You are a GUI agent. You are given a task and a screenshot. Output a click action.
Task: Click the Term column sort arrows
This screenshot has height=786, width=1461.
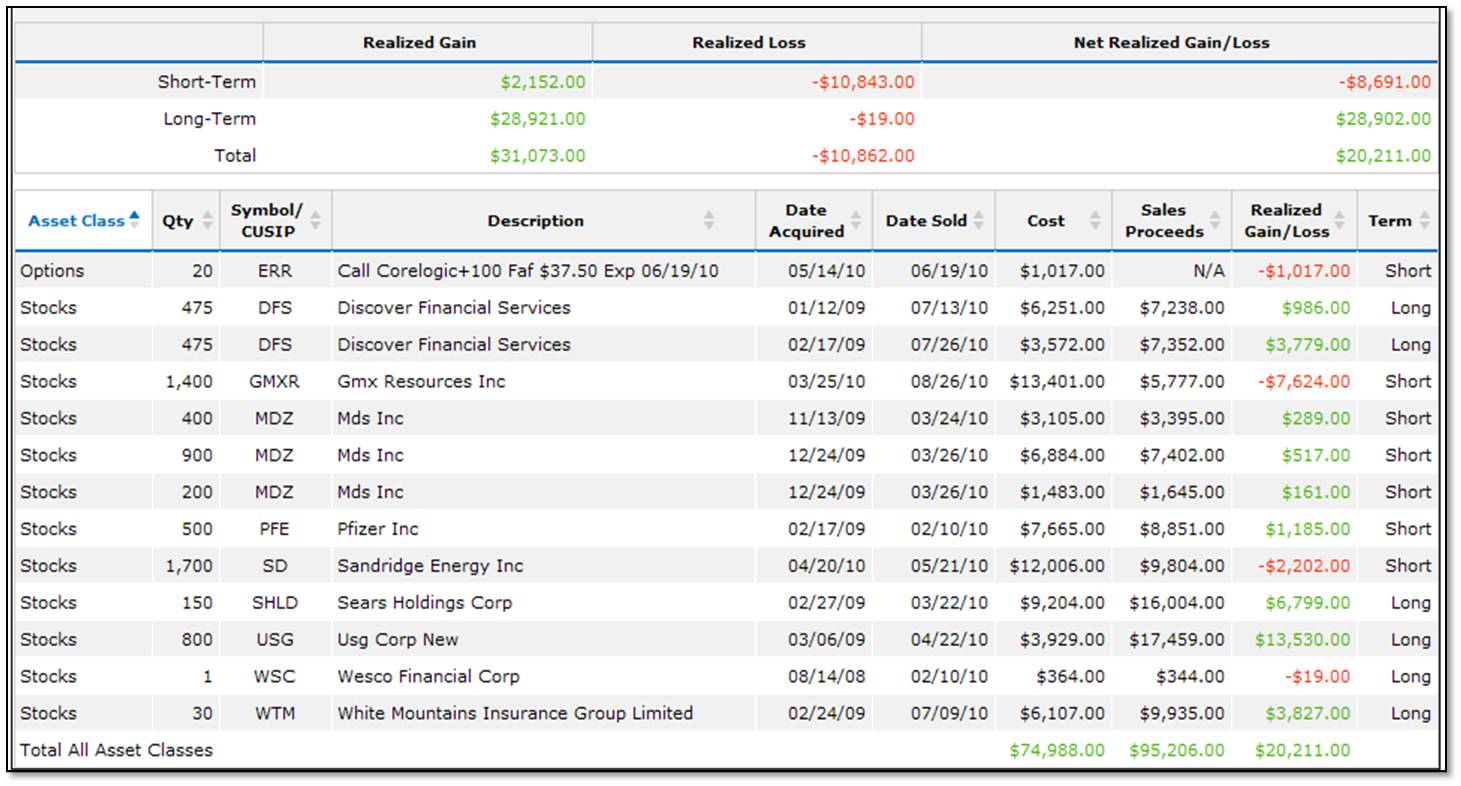(x=1424, y=221)
